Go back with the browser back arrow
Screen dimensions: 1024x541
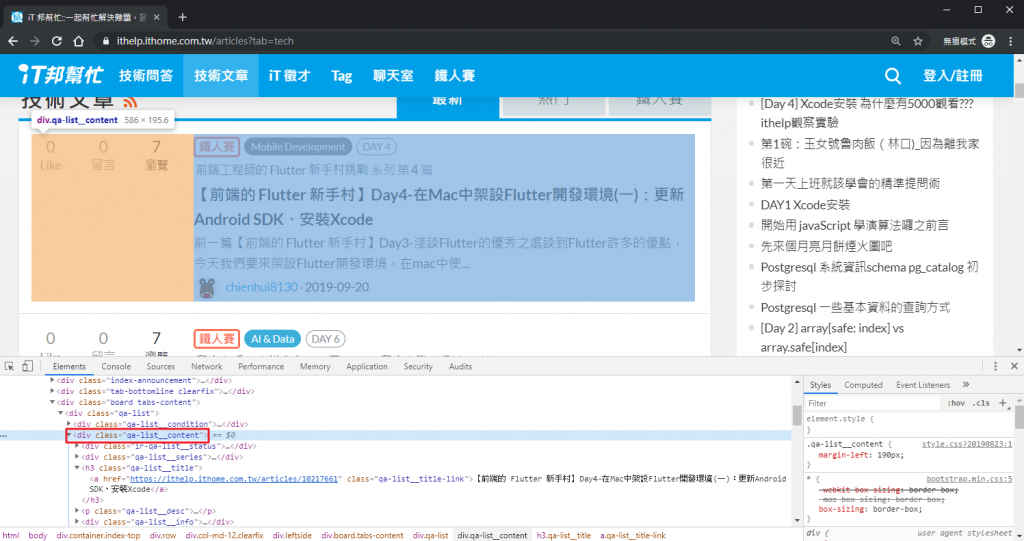coord(13,41)
